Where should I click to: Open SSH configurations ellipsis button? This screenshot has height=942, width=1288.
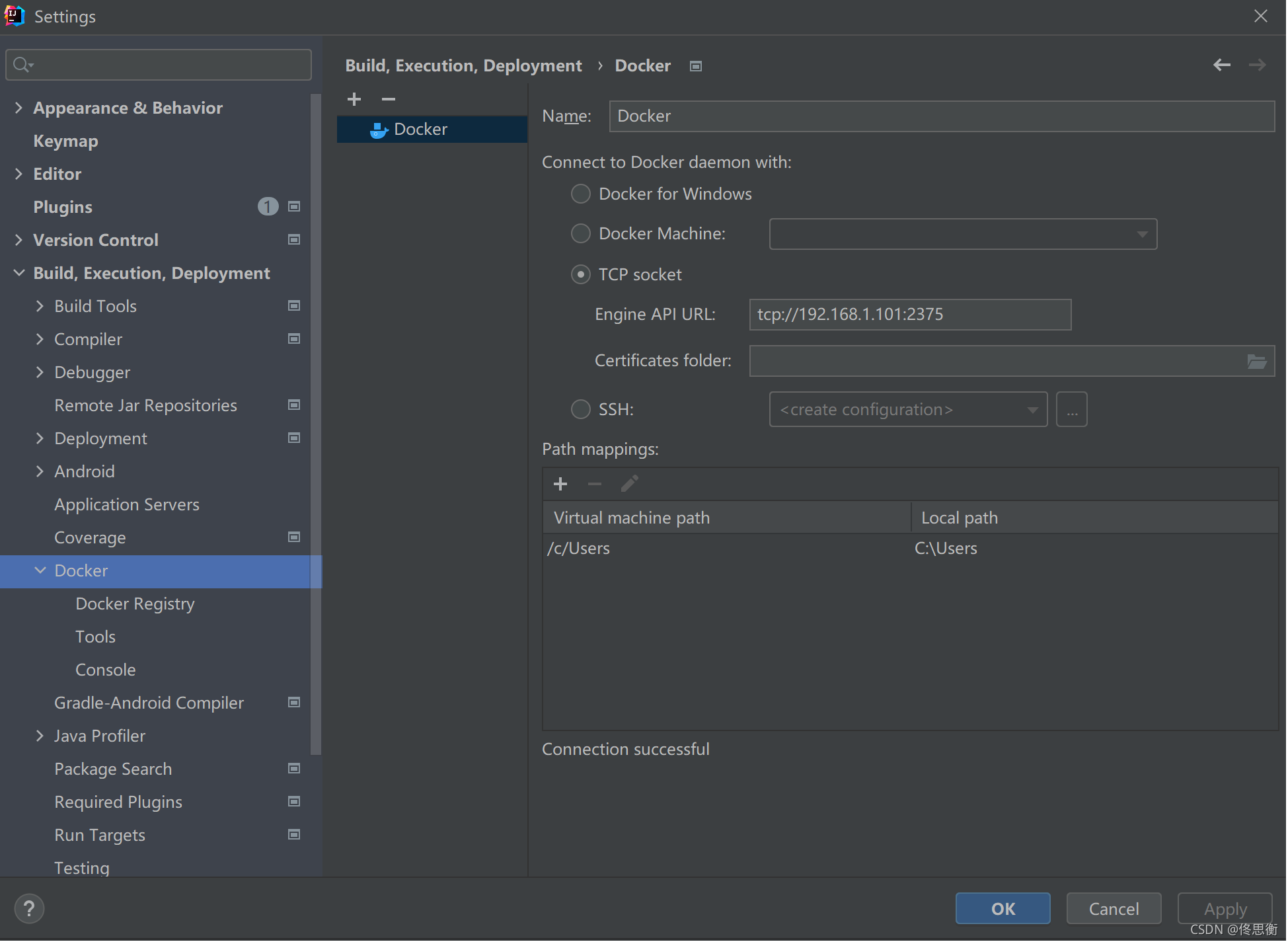1071,410
